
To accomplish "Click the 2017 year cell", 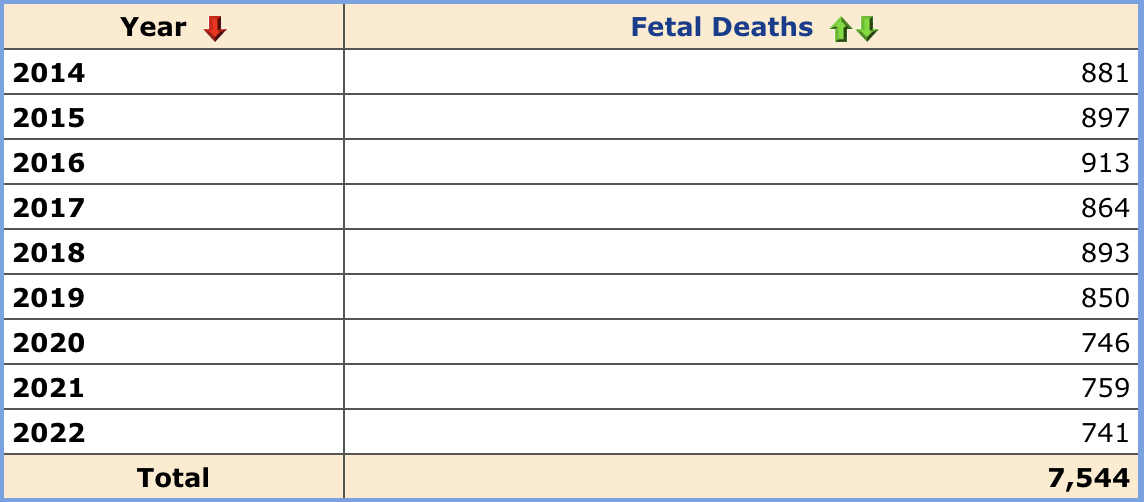I will click(49, 208).
